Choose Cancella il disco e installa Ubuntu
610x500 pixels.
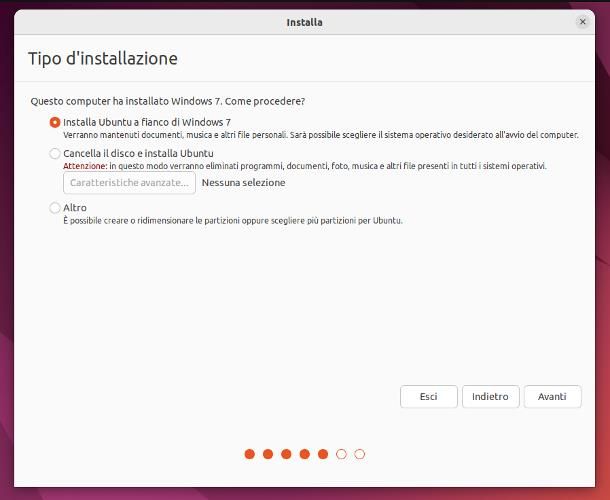click(55, 153)
